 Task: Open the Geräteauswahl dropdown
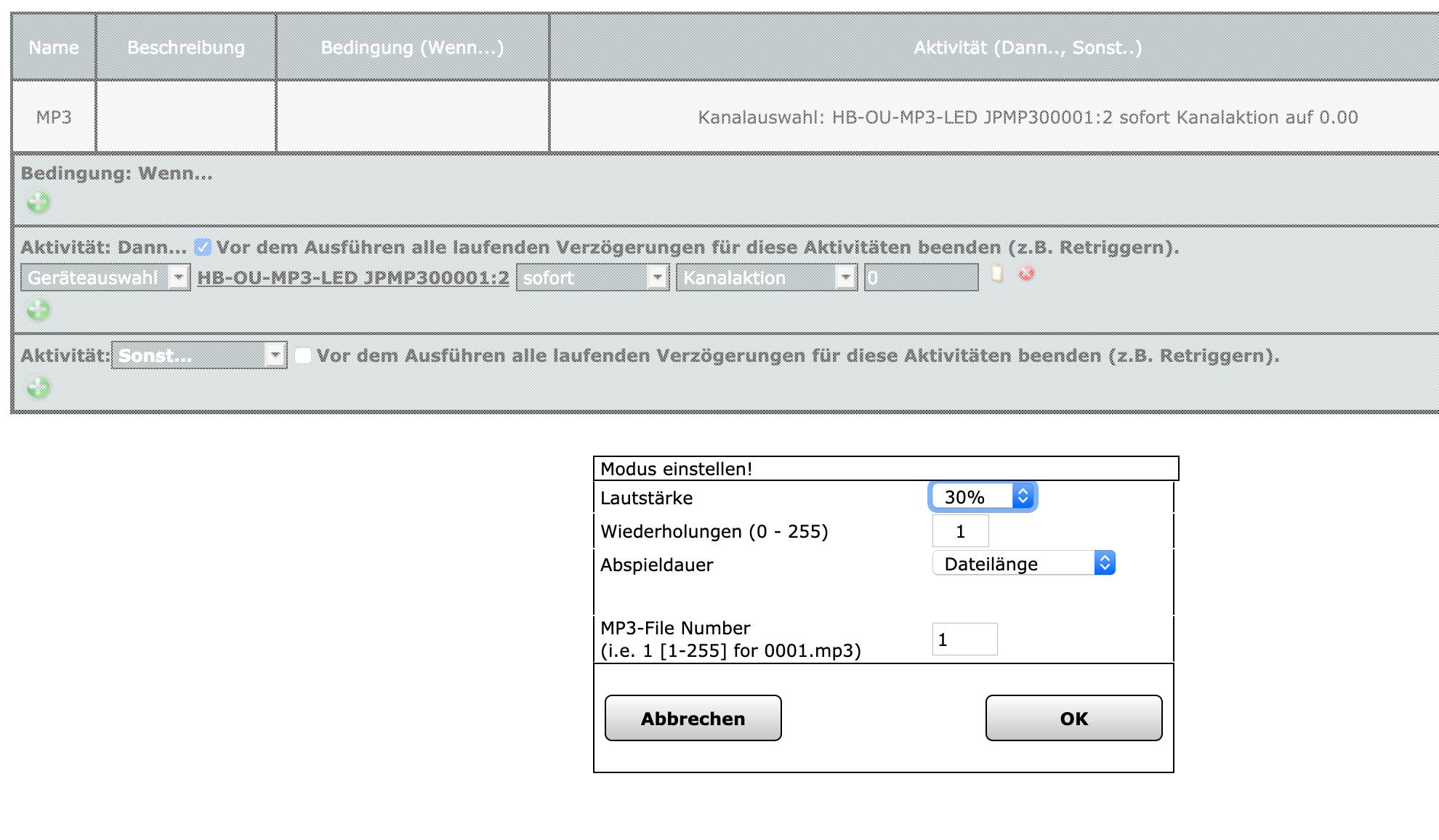[x=105, y=278]
